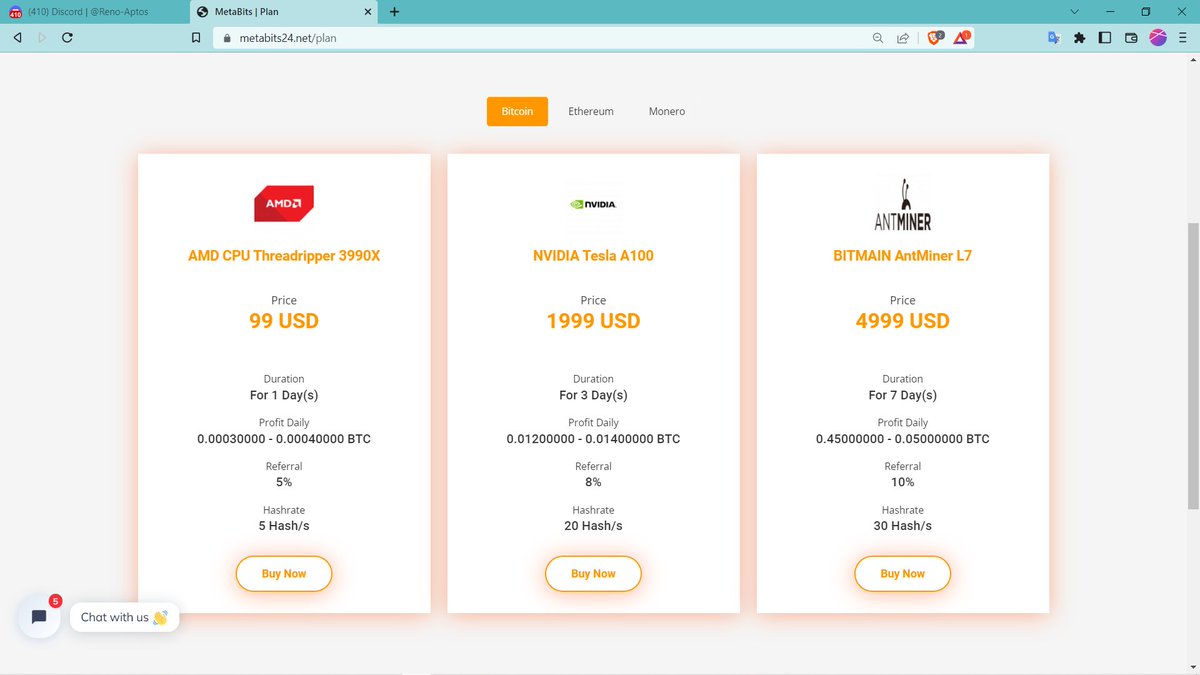The image size is (1200, 675).
Task: Click the 5% referral value
Action: [284, 482]
